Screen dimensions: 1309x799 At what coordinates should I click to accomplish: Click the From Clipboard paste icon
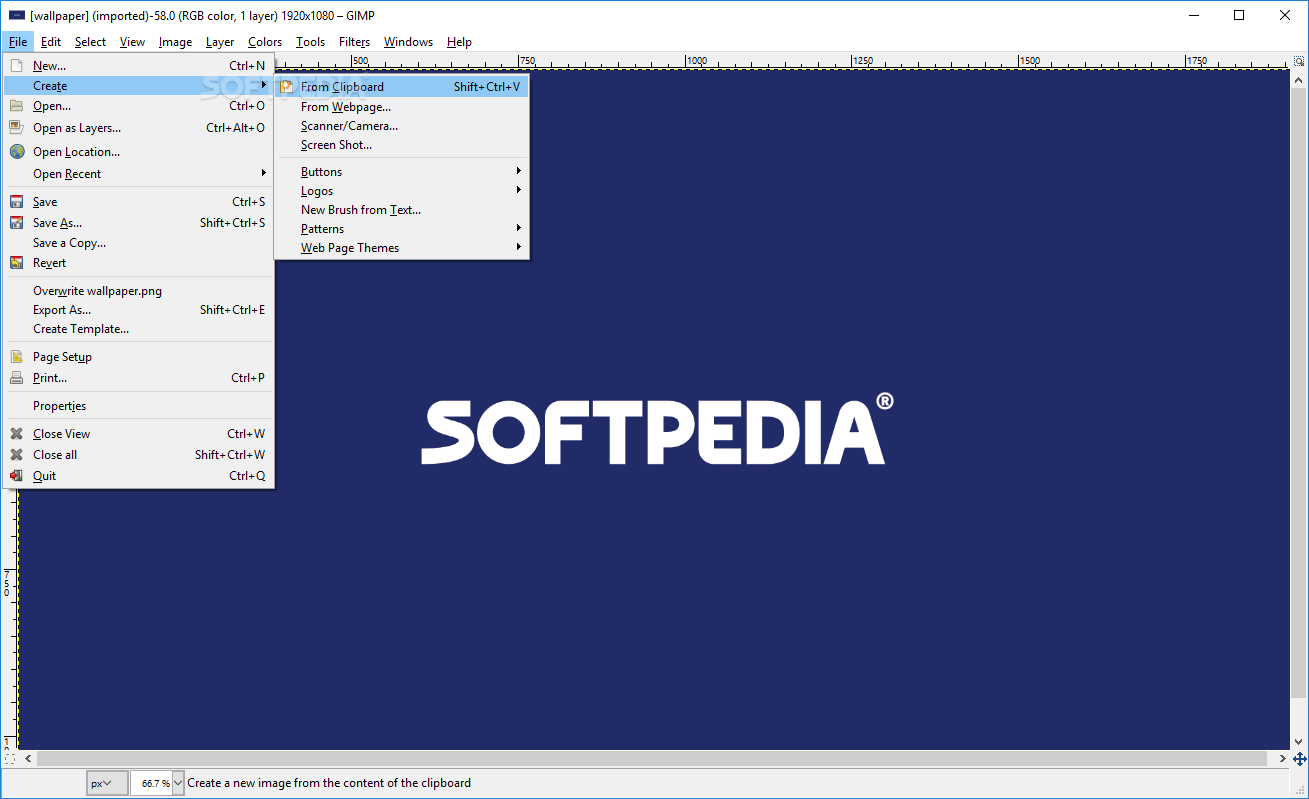tap(287, 86)
